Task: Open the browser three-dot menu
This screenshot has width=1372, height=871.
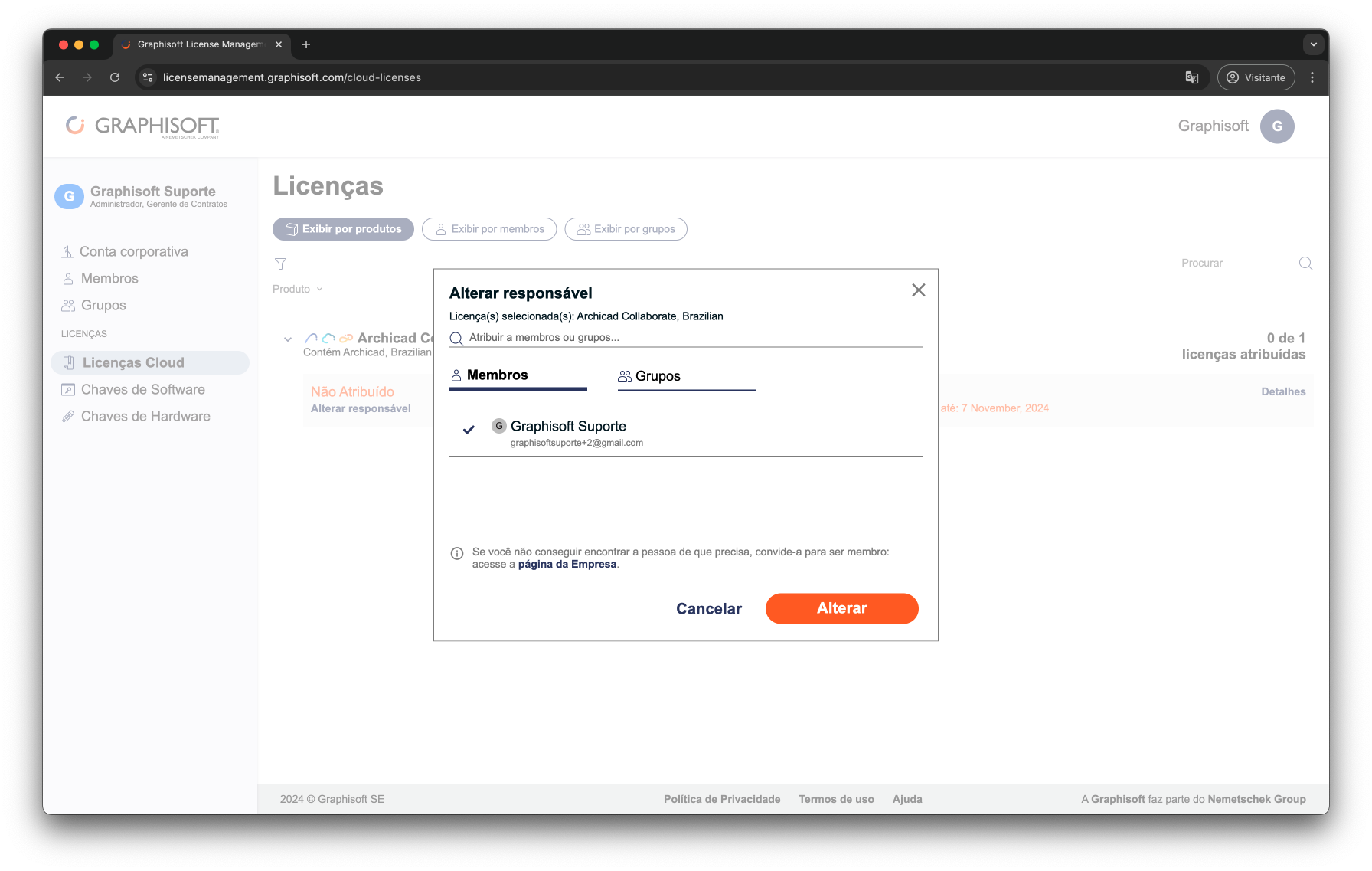Action: [1312, 77]
